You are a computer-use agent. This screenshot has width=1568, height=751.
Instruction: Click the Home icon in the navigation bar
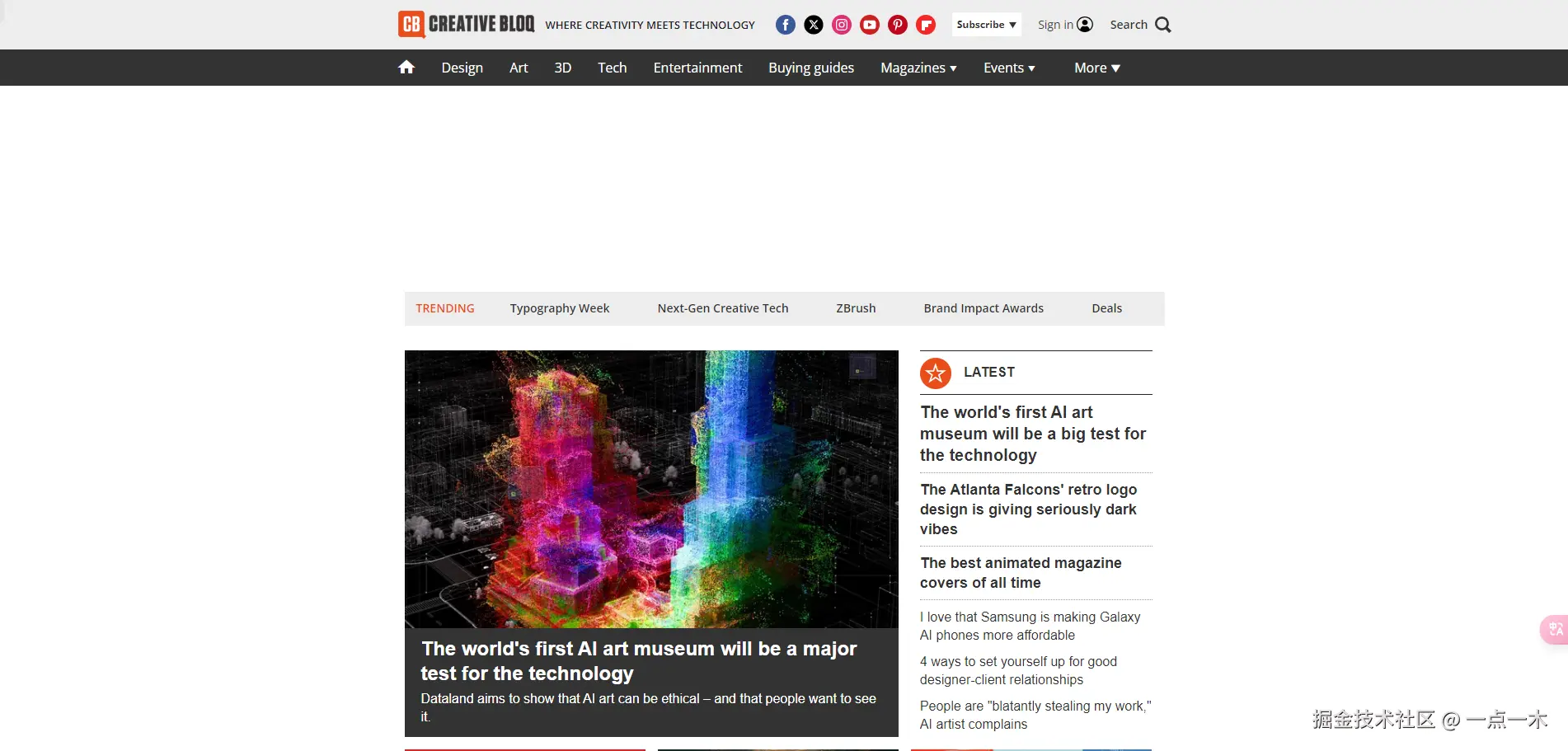(x=406, y=67)
